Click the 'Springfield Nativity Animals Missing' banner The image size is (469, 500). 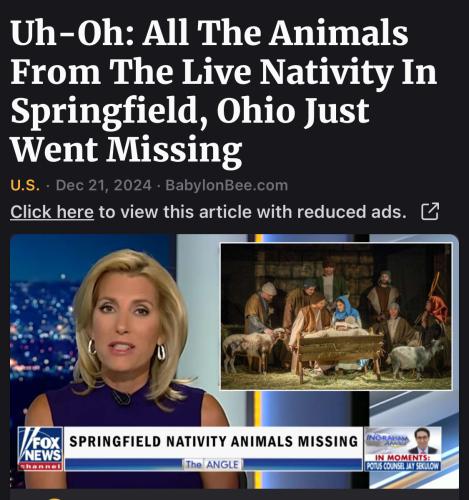[213, 441]
